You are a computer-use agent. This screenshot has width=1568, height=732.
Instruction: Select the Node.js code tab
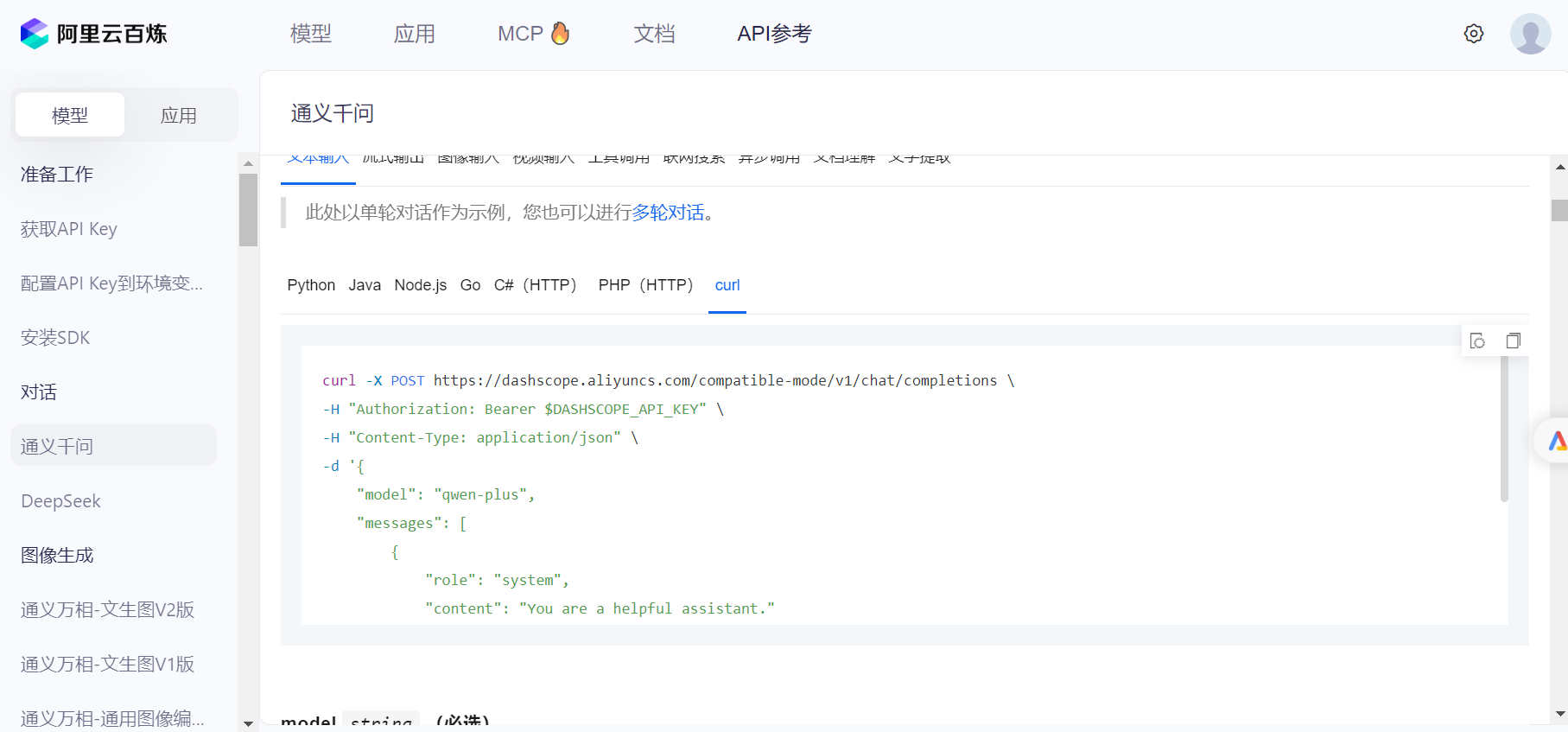(421, 285)
